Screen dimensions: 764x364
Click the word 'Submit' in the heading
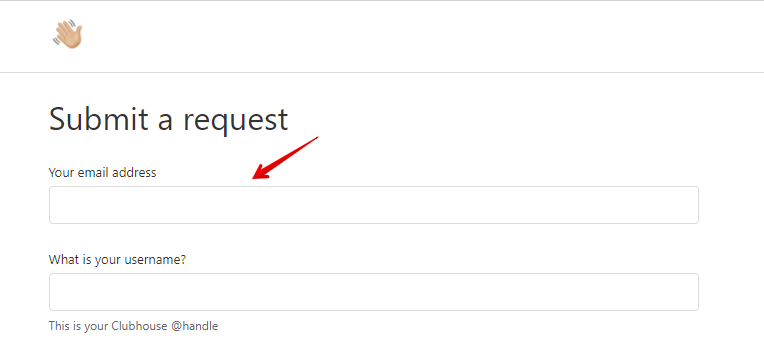99,119
